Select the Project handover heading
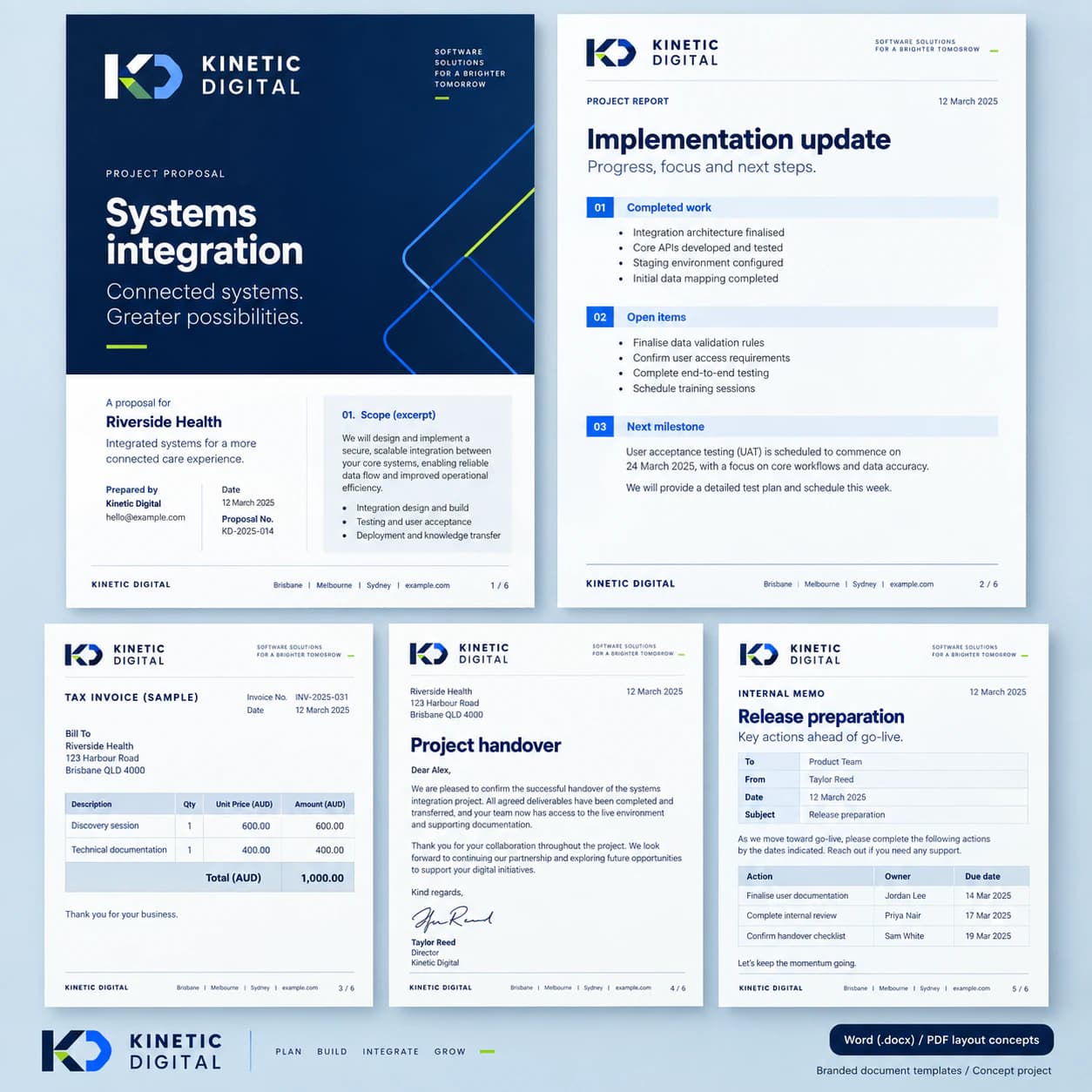 (x=486, y=745)
